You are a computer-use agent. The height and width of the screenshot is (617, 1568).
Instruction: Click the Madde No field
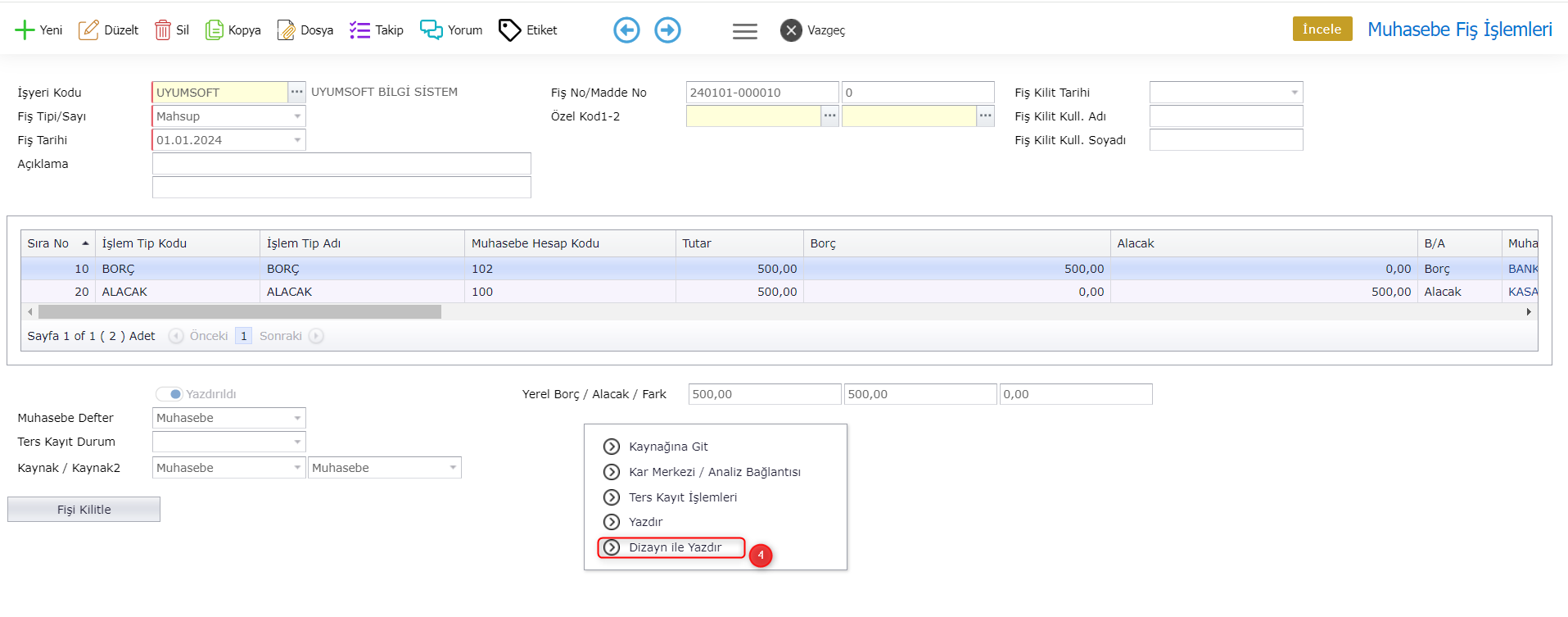pos(918,93)
